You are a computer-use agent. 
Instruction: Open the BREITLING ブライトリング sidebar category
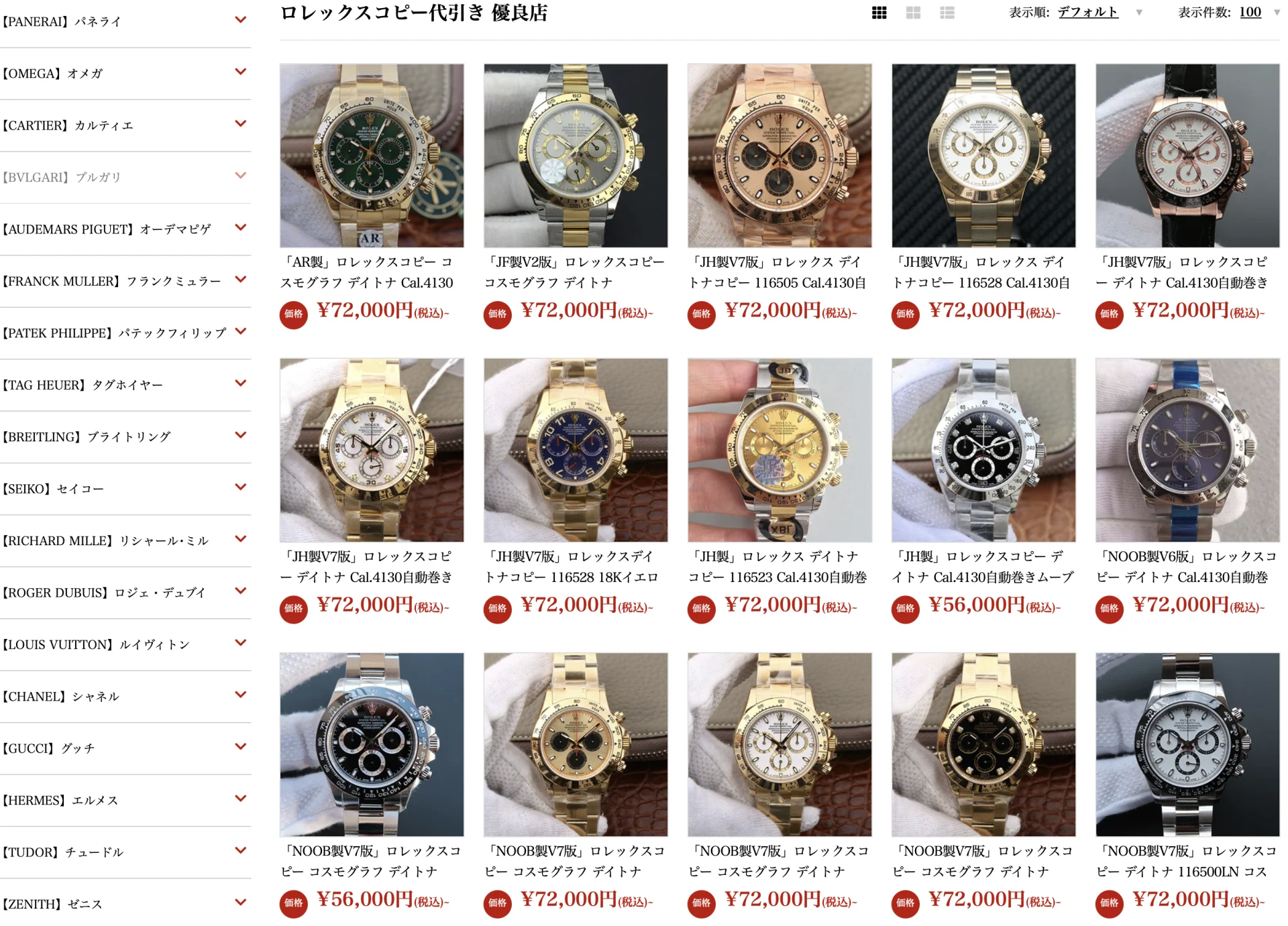87,437
